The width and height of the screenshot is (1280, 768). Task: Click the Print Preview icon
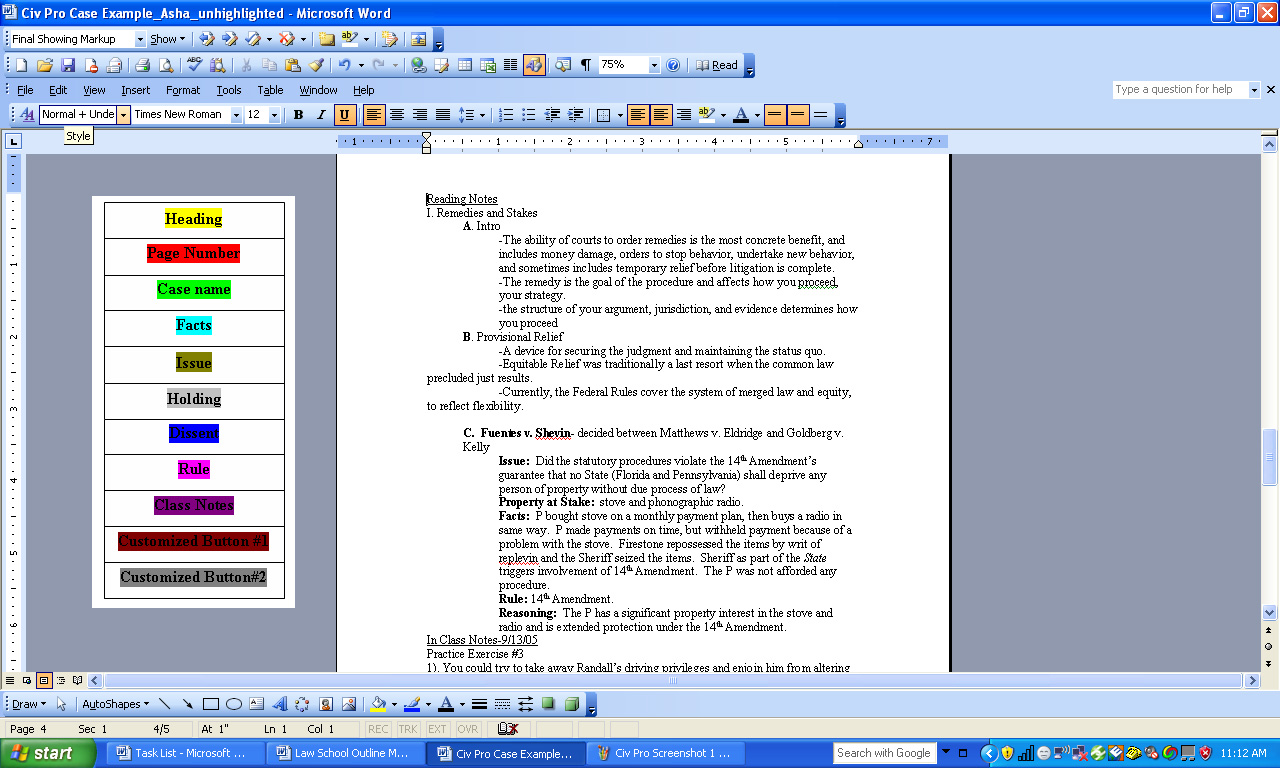coord(165,65)
